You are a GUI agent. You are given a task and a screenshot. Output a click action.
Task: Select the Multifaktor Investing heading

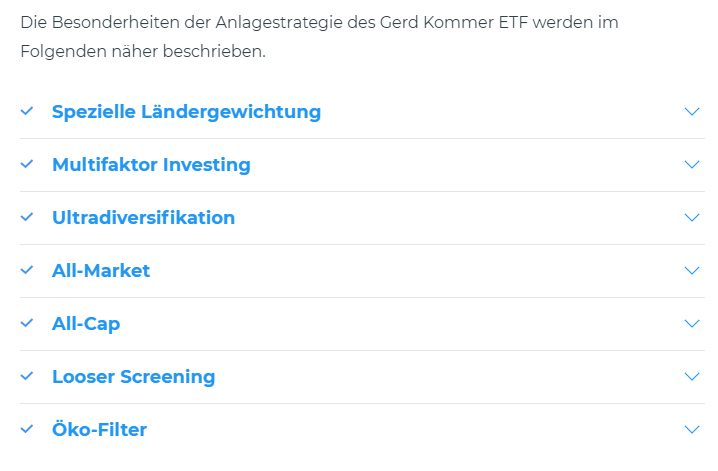coord(151,165)
